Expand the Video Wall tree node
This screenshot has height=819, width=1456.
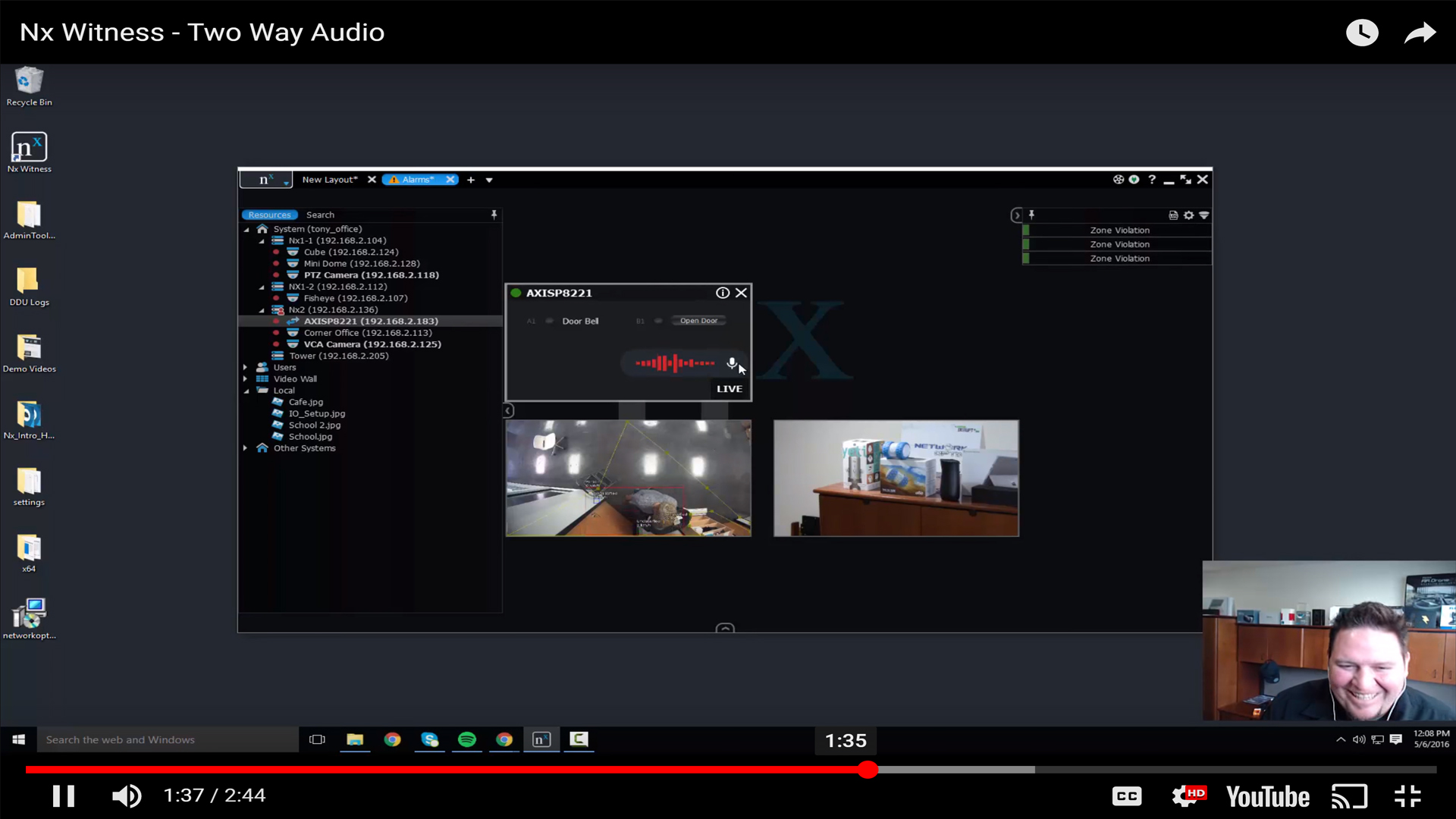(245, 379)
